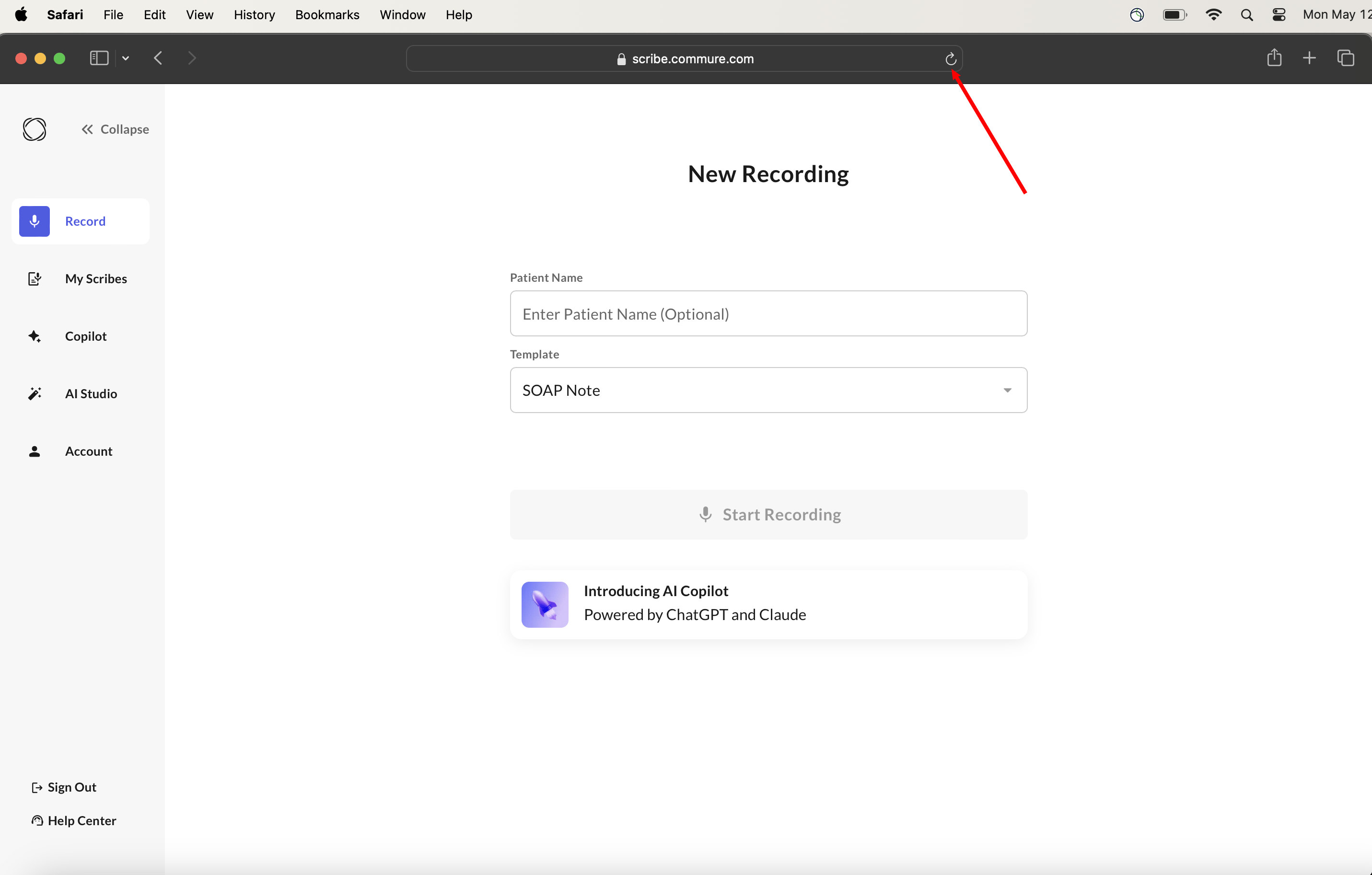
Task: Click the AI Copilot rocket thumbnail
Action: 545,604
